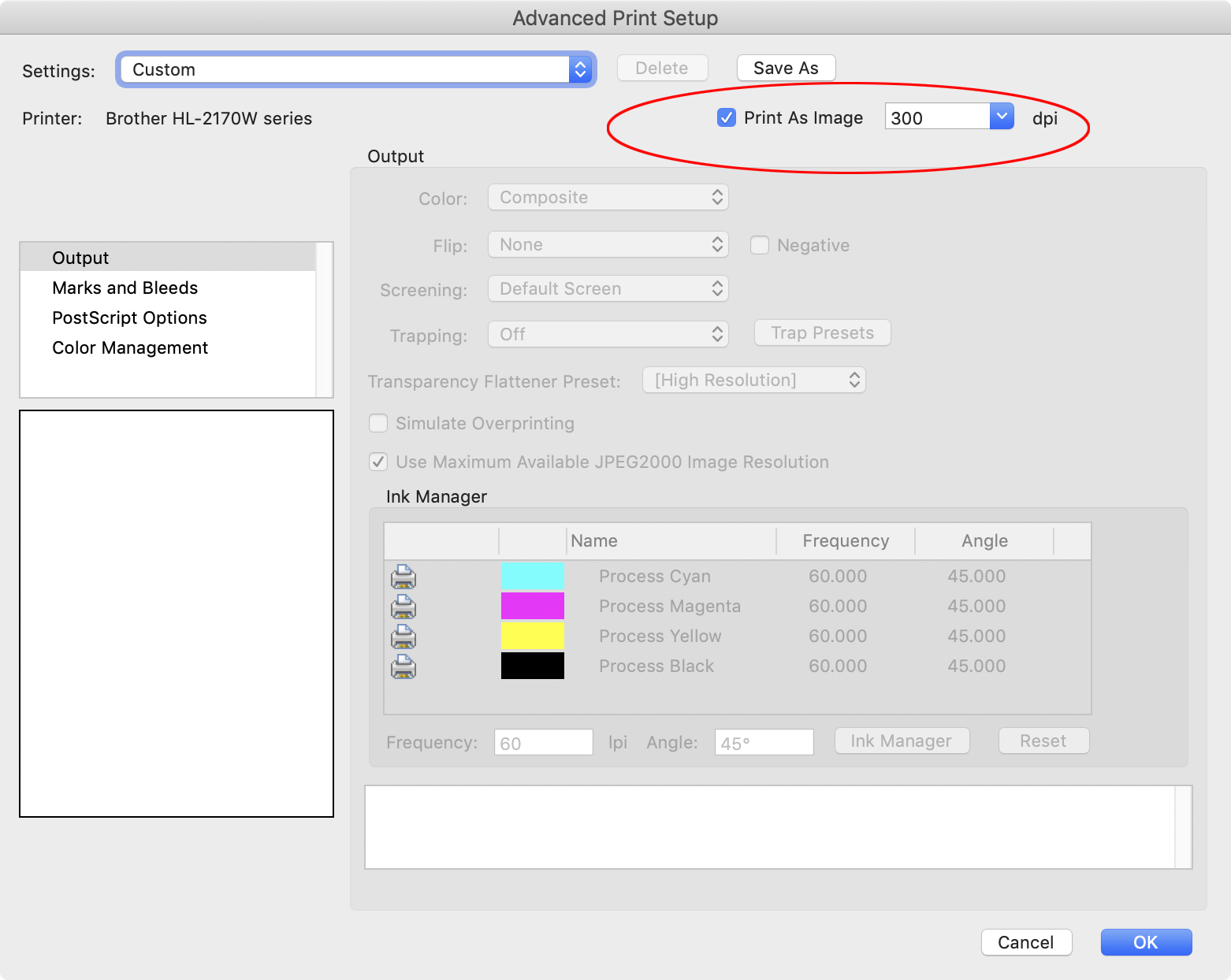Click the Frequency input field
This screenshot has width=1231, height=980.
pos(543,741)
